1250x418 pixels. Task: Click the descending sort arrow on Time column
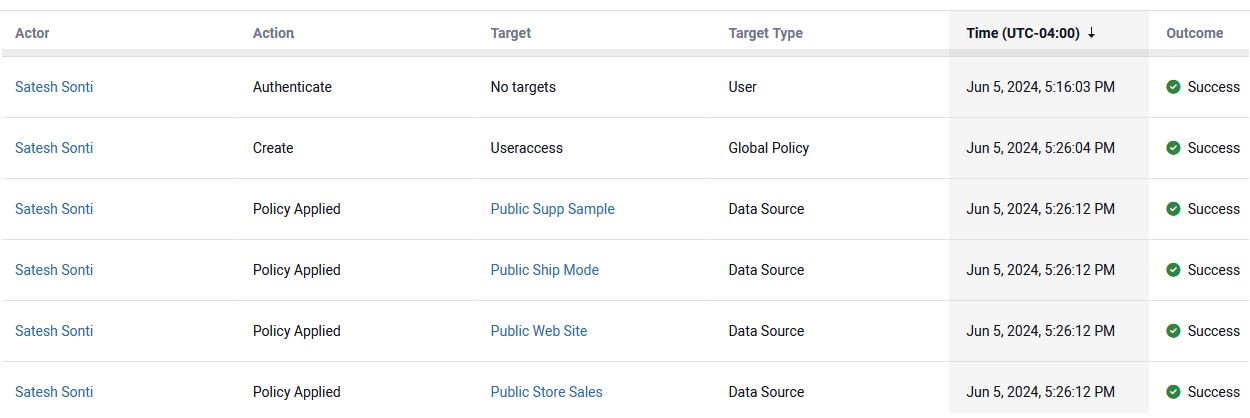(1091, 33)
